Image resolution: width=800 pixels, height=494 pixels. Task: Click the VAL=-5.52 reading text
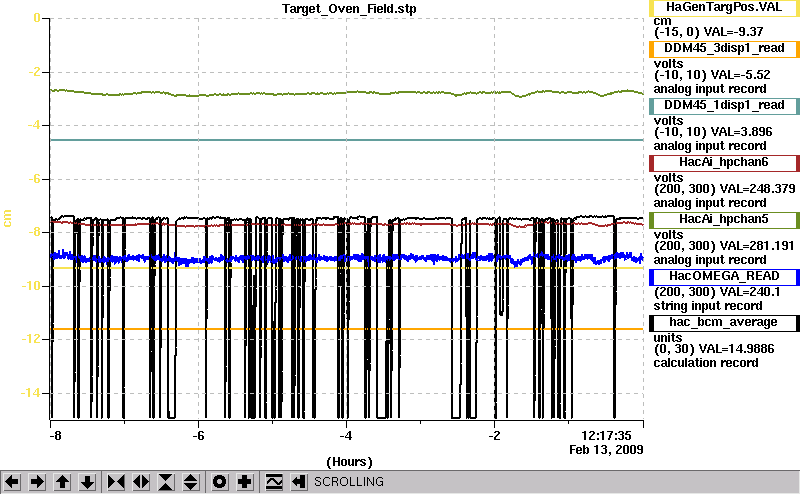(x=740, y=75)
